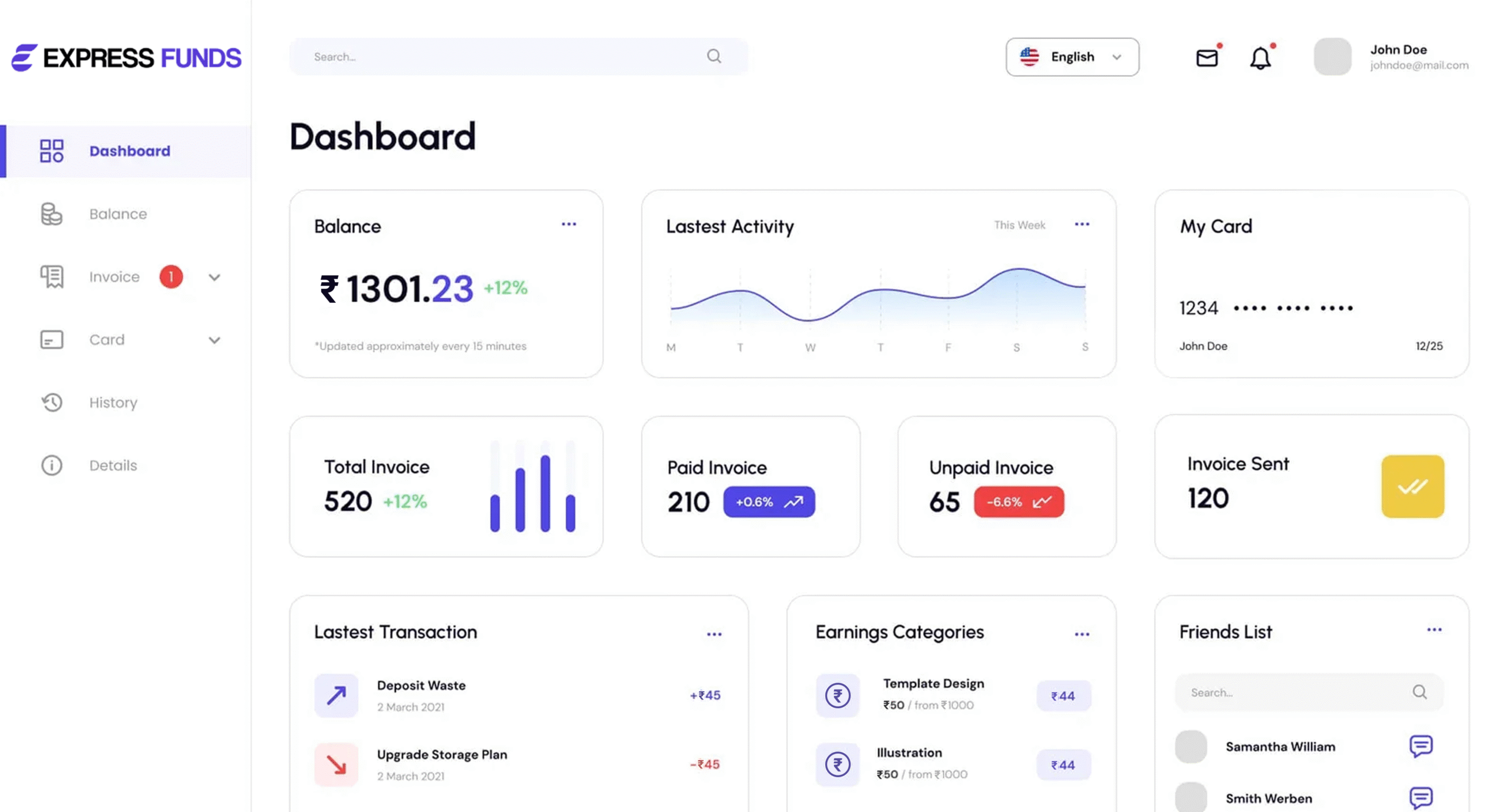Open Balance card three-dot options menu

[x=568, y=224]
